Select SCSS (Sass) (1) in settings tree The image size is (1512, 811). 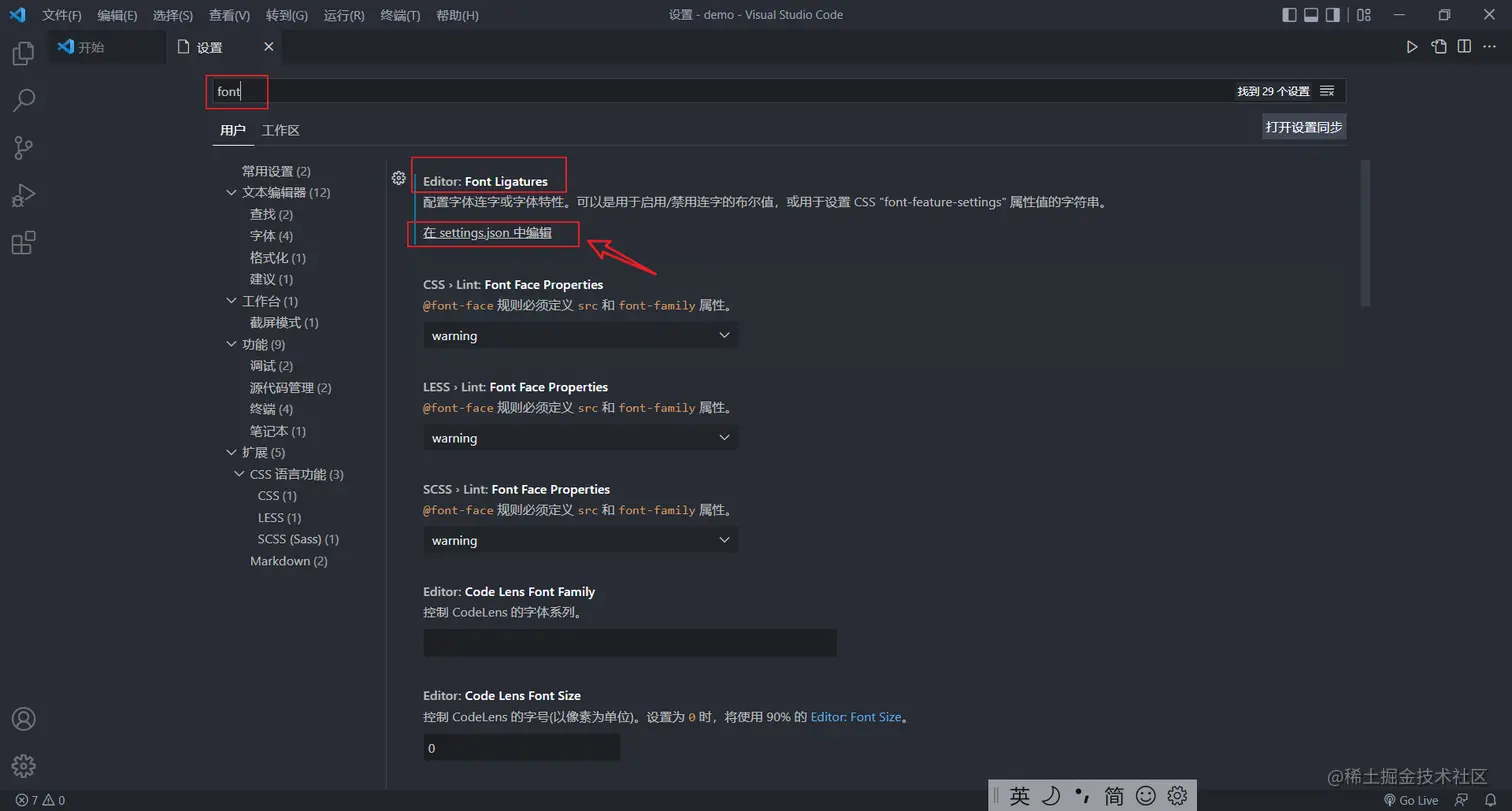[x=298, y=539]
